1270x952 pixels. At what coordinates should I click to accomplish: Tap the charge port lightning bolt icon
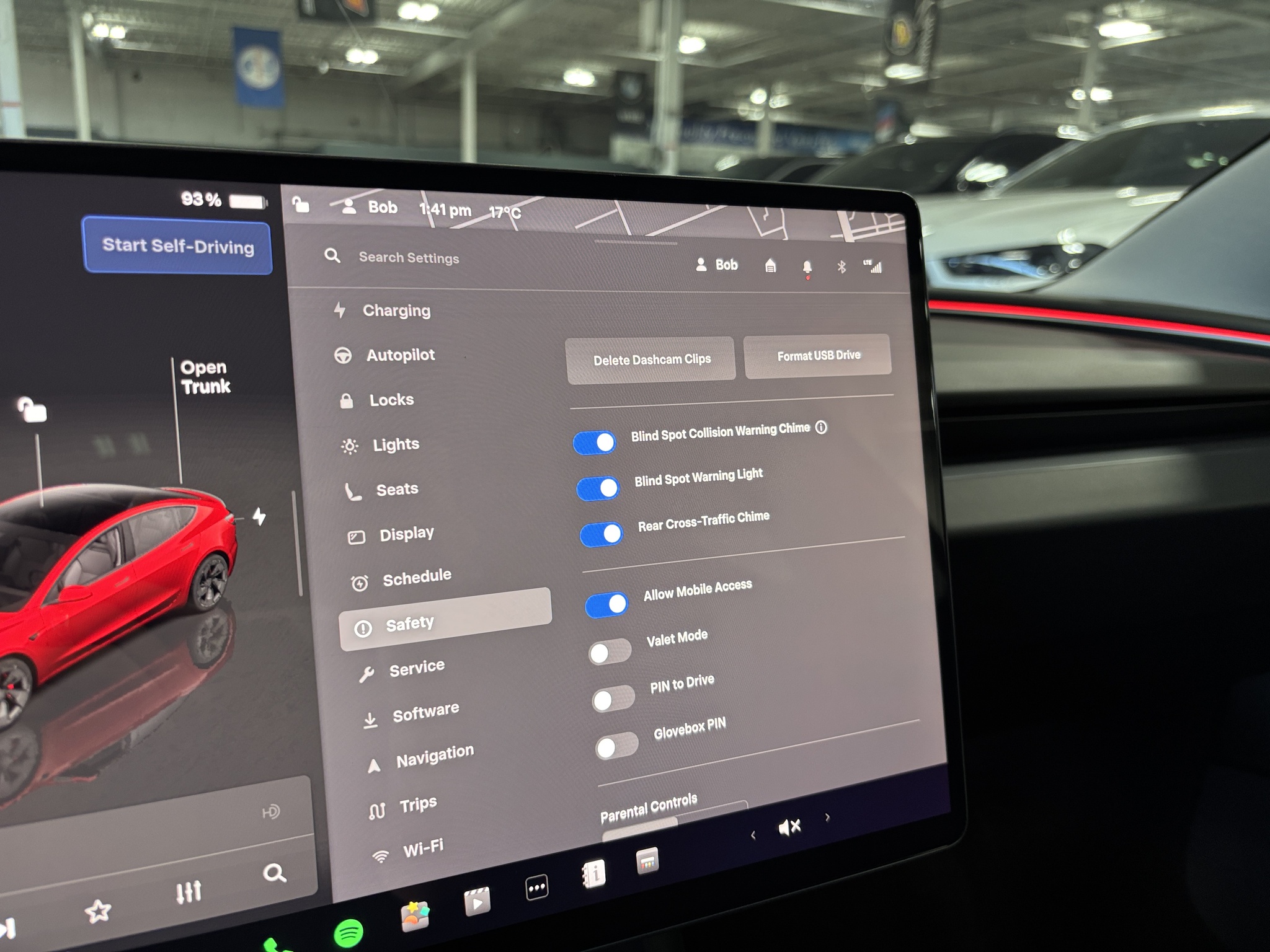point(259,516)
